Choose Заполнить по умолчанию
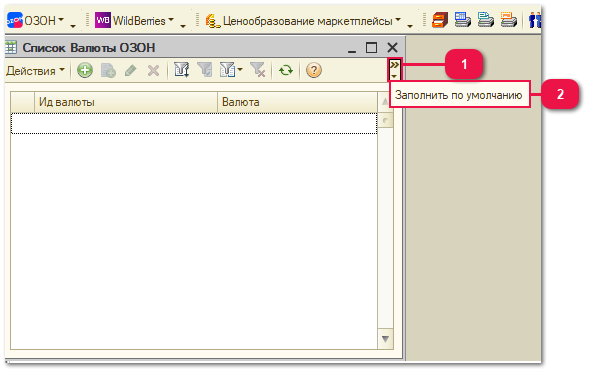 point(459,95)
